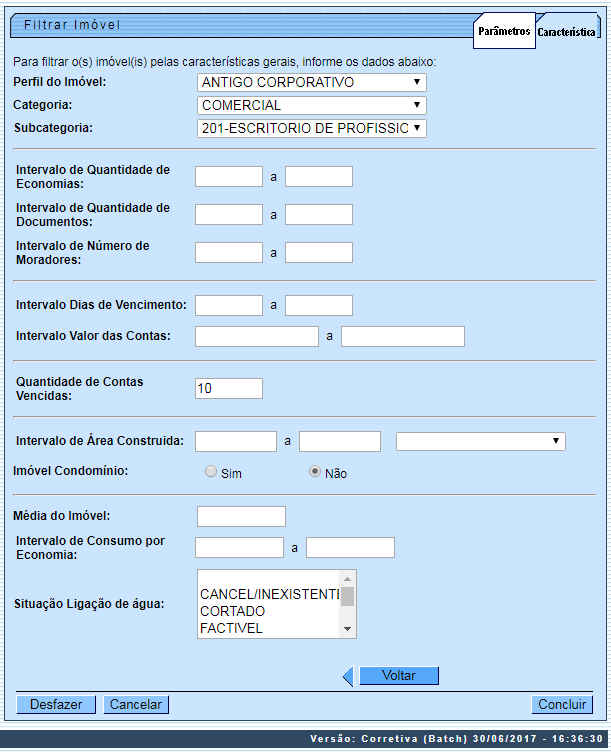Click the Desfazer button
611x753 pixels.
coord(56,704)
